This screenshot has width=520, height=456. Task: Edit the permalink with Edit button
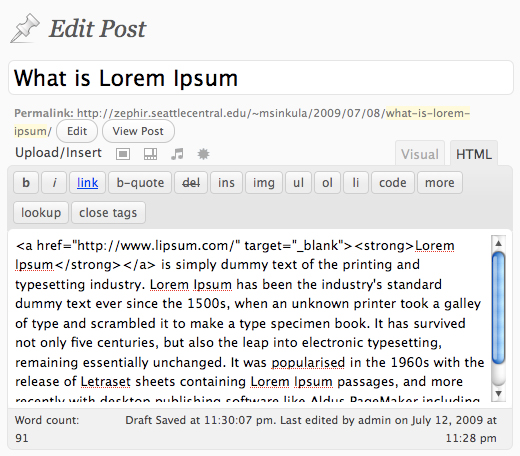[x=77, y=131]
